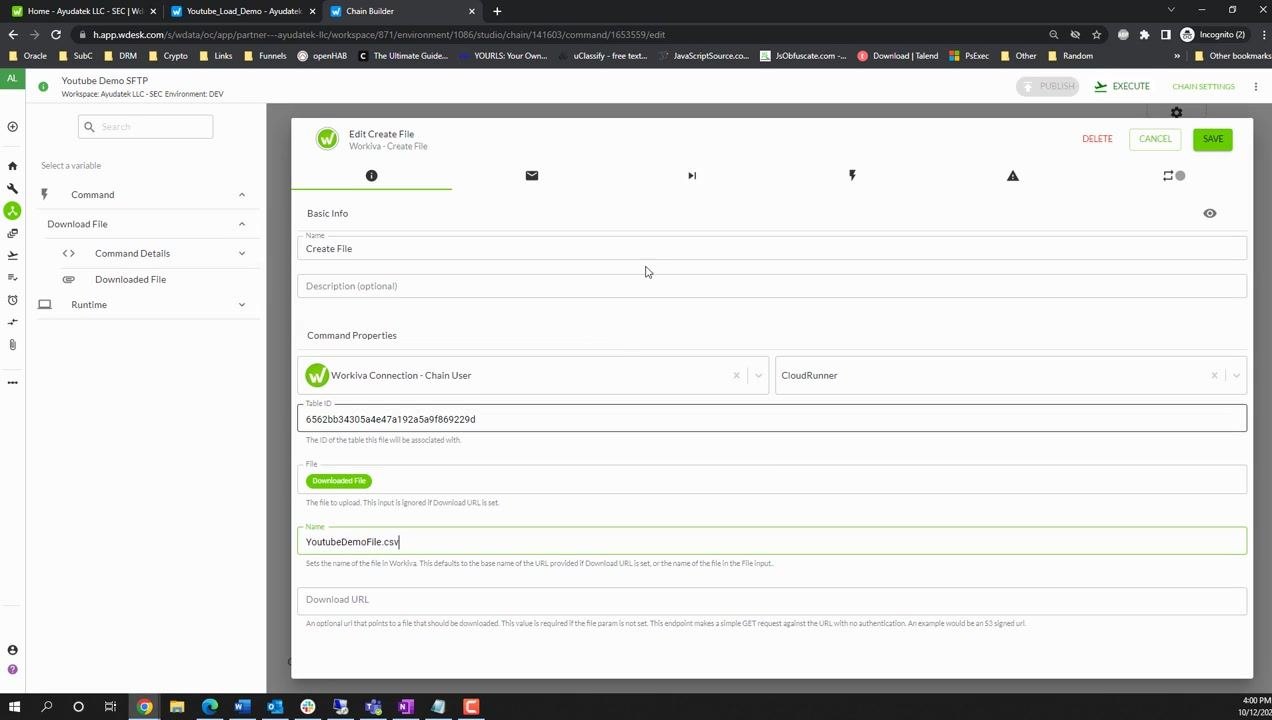
Task: Click the plus create icon in sidebar
Action: click(12, 127)
